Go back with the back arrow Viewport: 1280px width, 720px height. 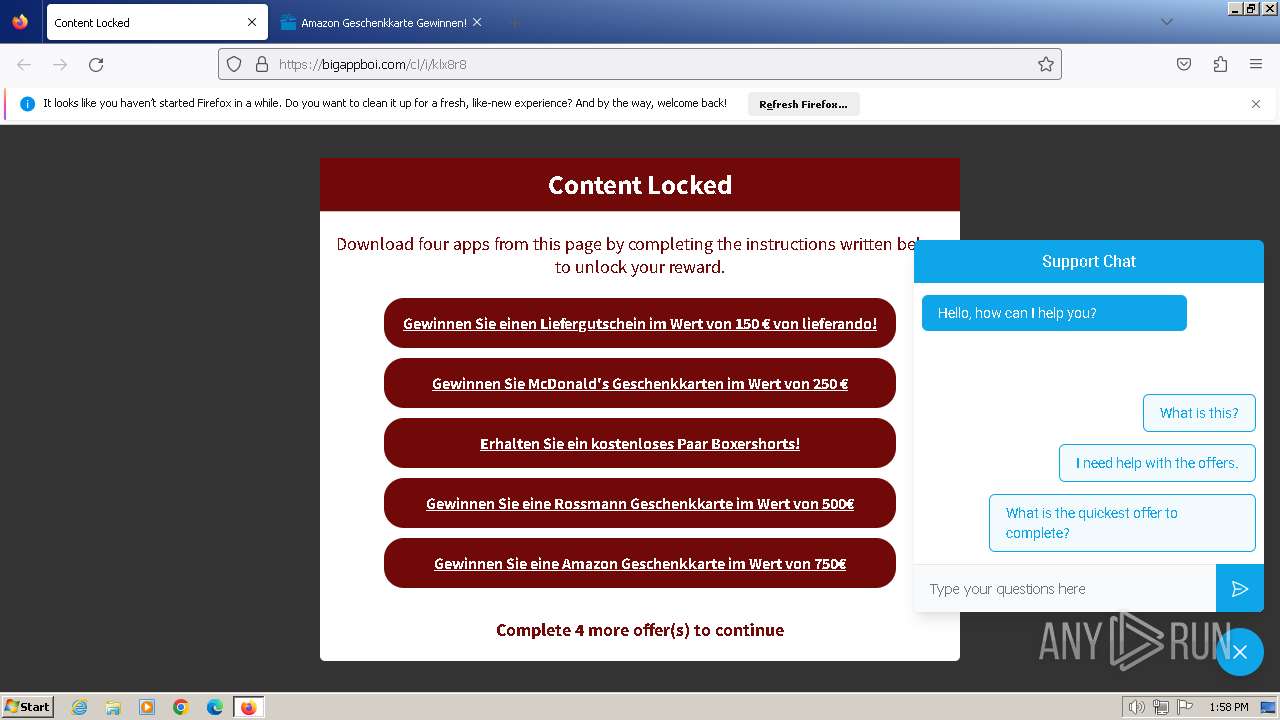24,64
